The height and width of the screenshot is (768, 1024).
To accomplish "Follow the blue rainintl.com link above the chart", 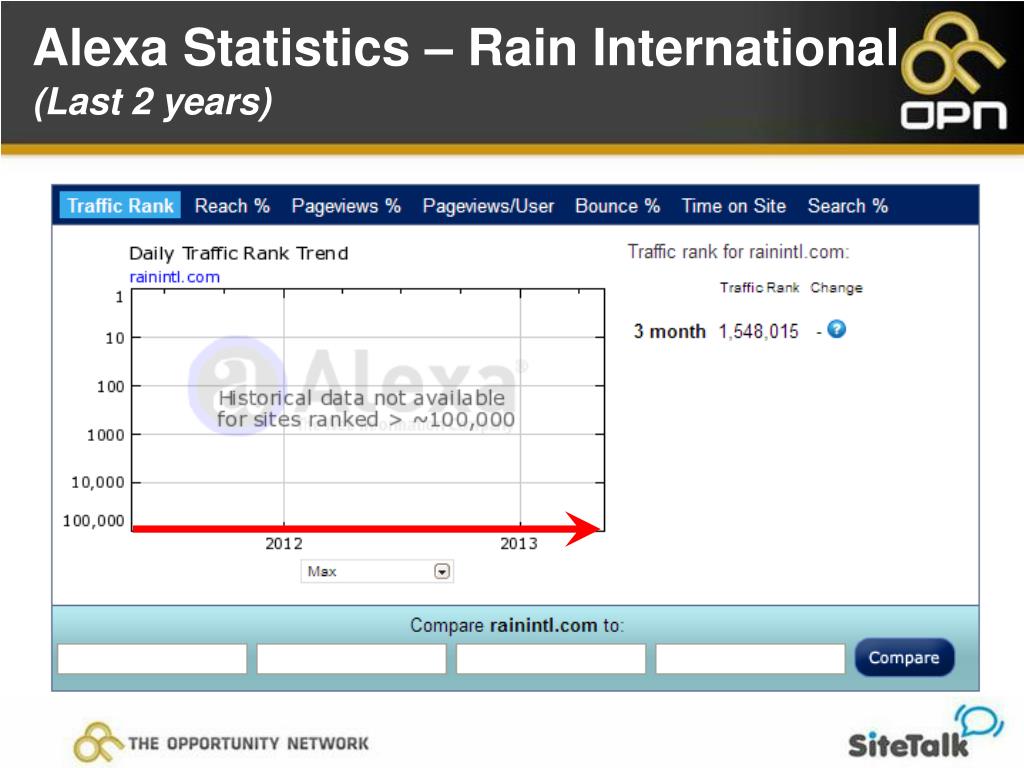I will (174, 277).
